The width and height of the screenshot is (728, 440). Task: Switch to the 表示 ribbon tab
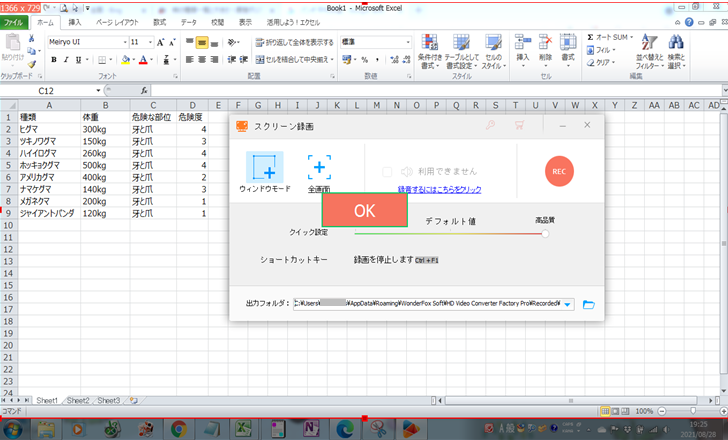pyautogui.click(x=246, y=22)
